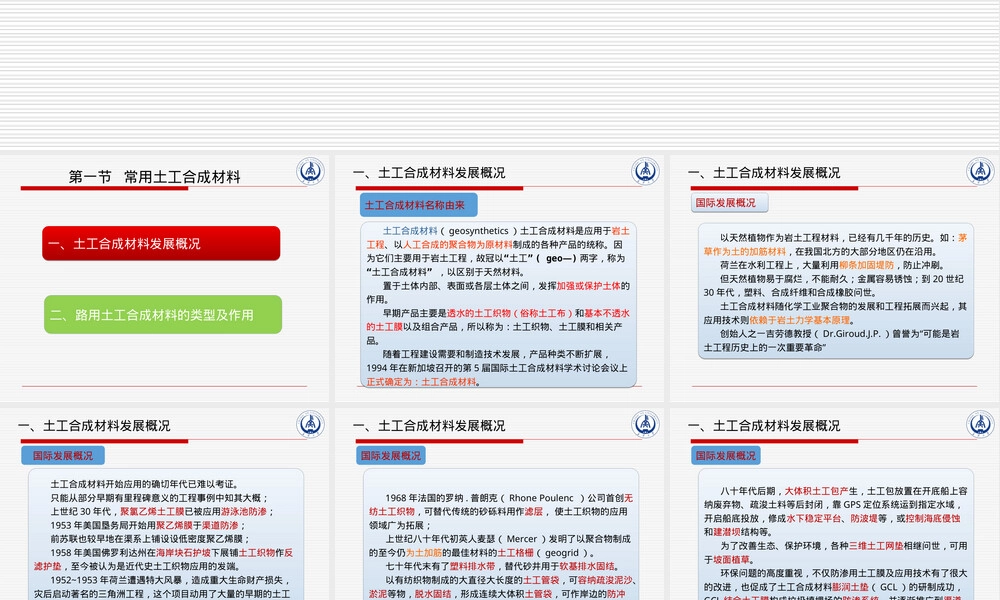1000x600 pixels.
Task: Click the red phrase 聚氯乙烯土工膜
Action: tap(152, 511)
